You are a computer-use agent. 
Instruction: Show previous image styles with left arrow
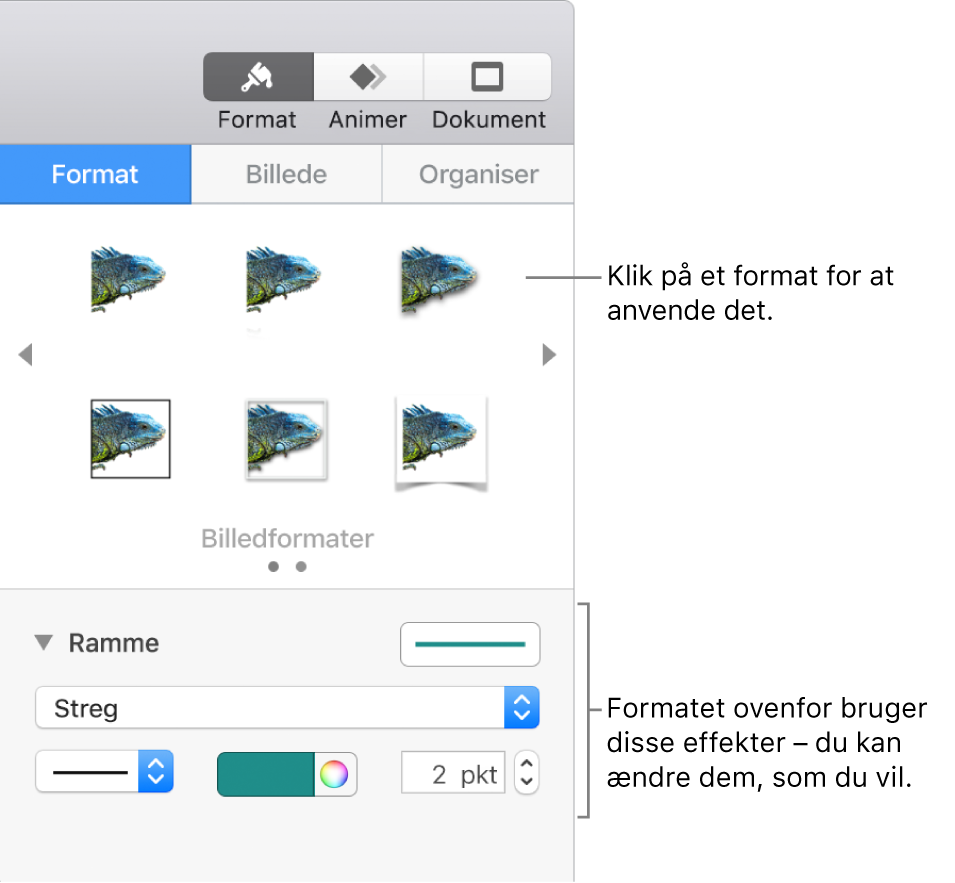(x=25, y=354)
